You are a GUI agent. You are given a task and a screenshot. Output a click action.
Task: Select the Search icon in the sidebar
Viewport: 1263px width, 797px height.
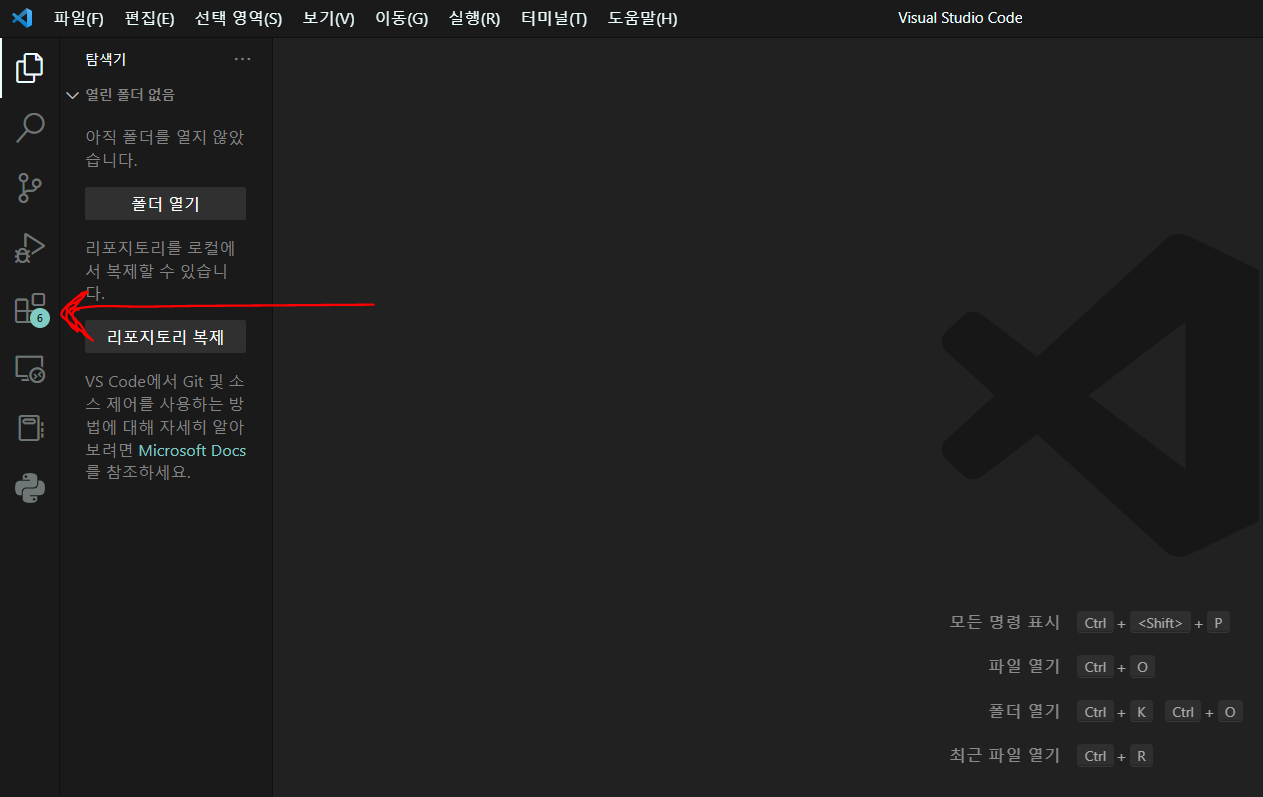click(x=29, y=128)
